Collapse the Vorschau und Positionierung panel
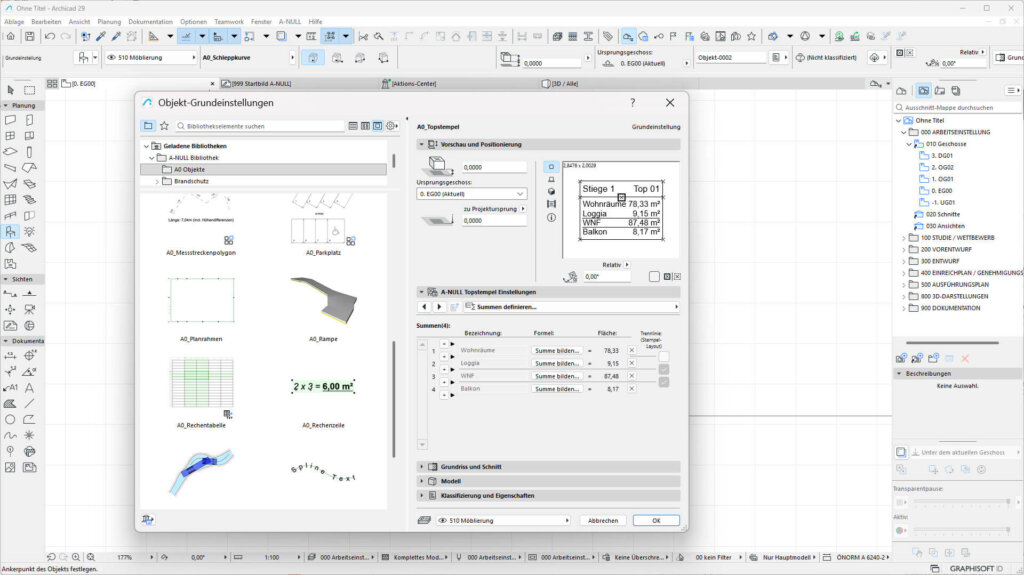 [548, 144]
